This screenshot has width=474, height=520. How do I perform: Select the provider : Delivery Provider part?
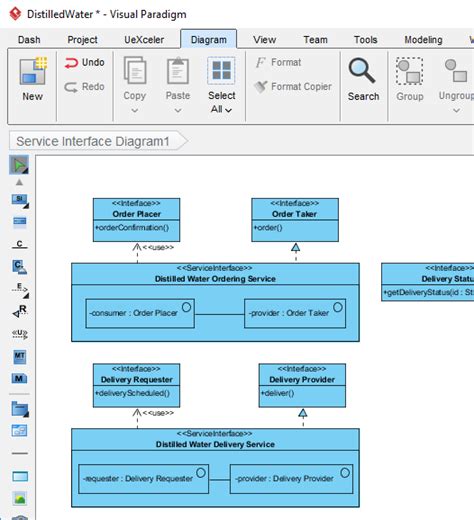coord(291,479)
